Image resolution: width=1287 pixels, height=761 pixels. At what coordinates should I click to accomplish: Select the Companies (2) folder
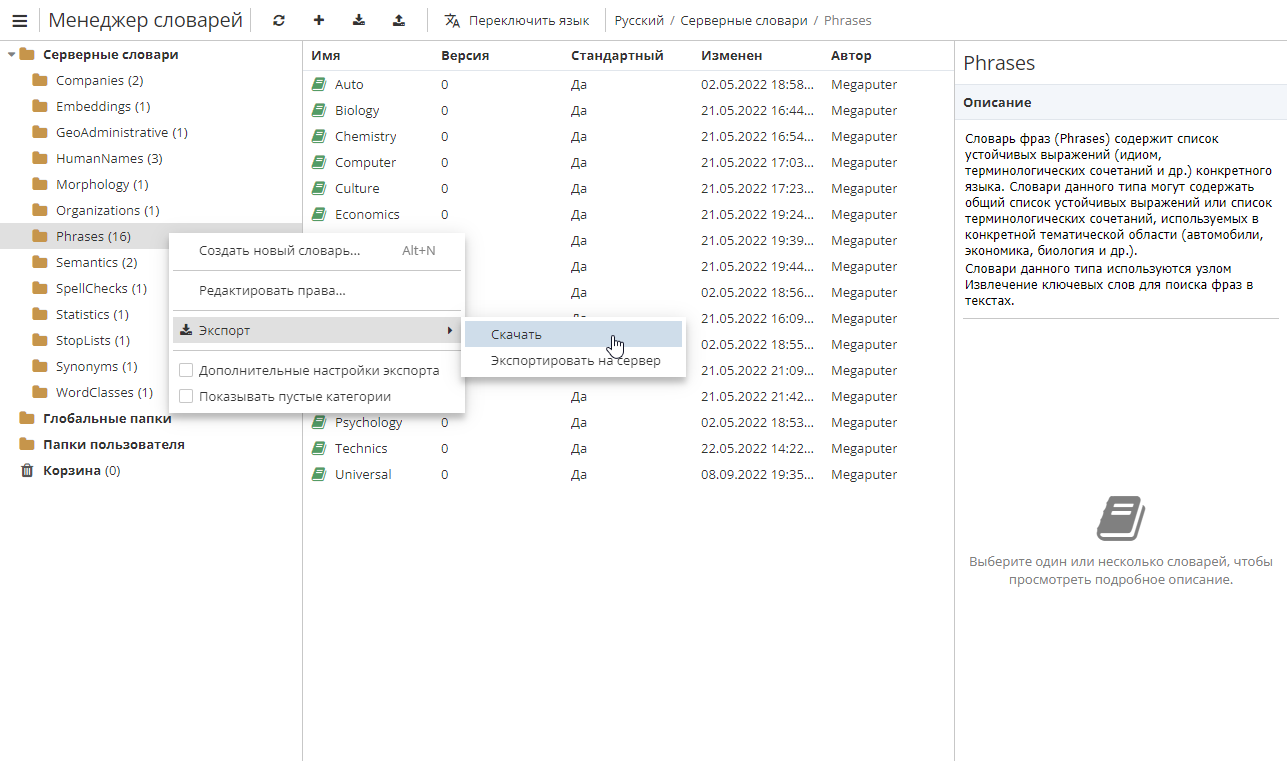[99, 80]
